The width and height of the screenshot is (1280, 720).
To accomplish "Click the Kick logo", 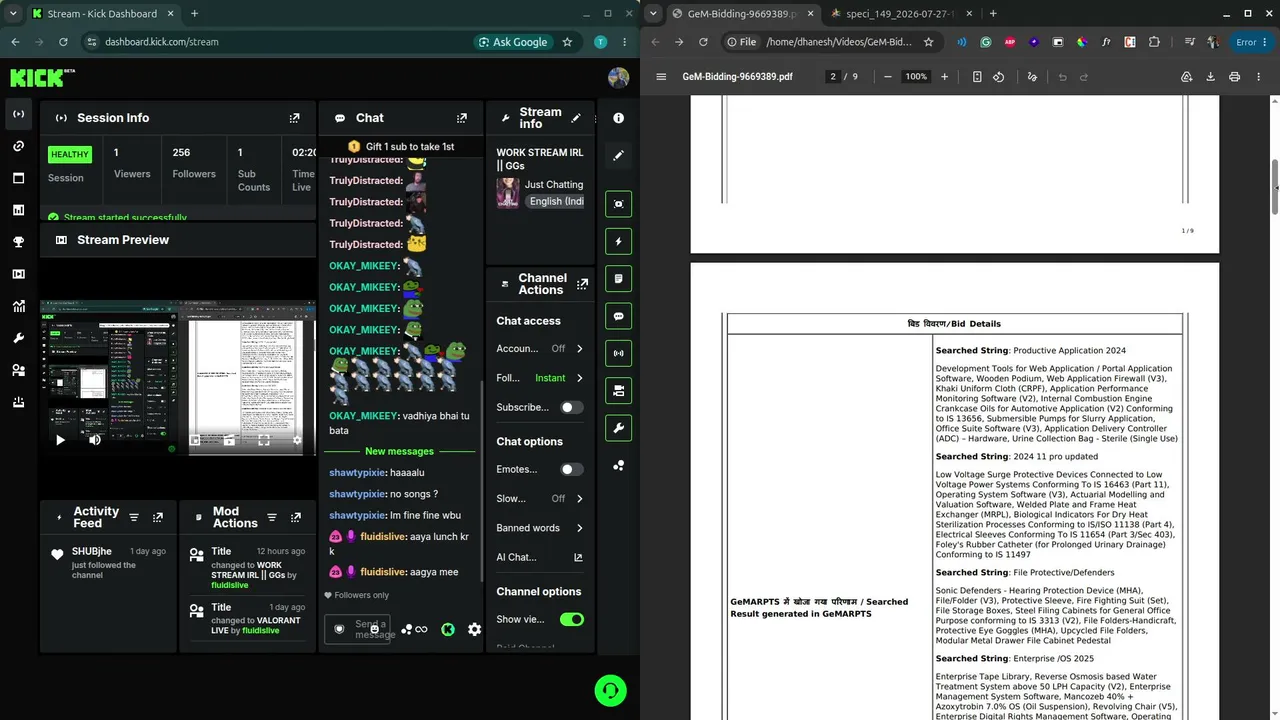I will pyautogui.click(x=42, y=77).
